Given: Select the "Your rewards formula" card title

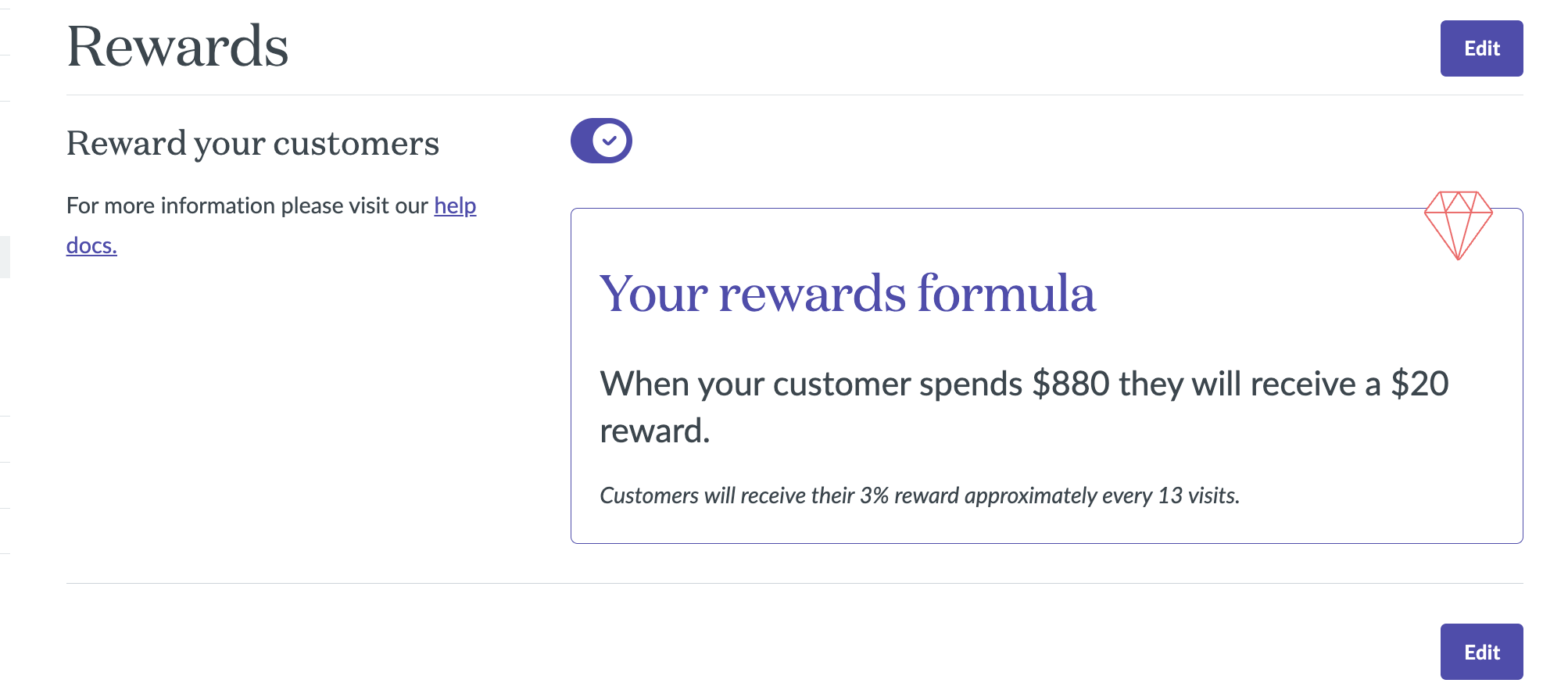Looking at the screenshot, I should point(847,294).
